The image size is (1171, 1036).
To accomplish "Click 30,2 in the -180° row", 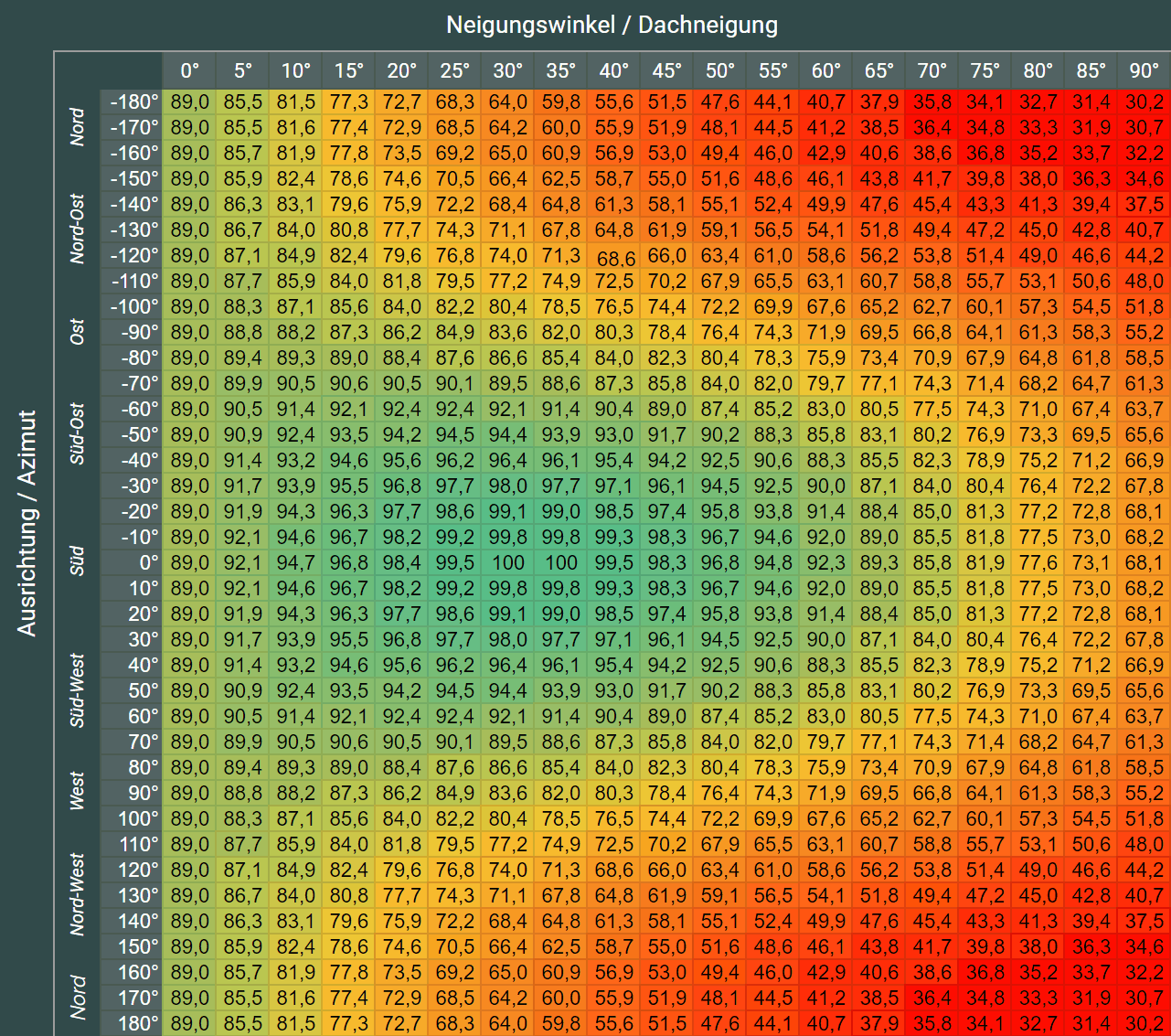I will [x=1144, y=101].
